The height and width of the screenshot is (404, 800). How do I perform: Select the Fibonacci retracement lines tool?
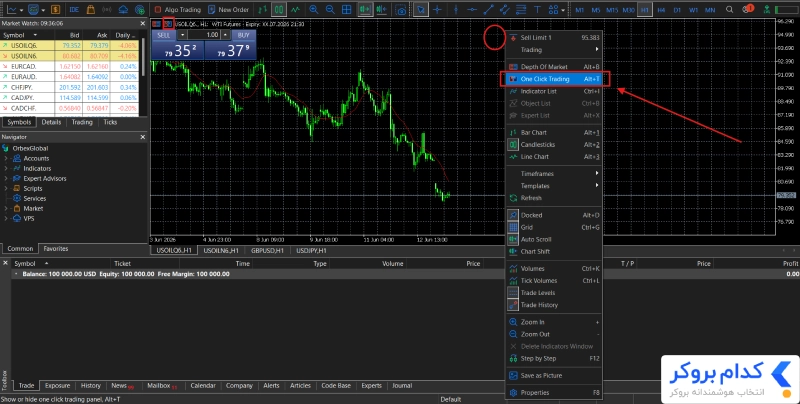click(x=521, y=10)
